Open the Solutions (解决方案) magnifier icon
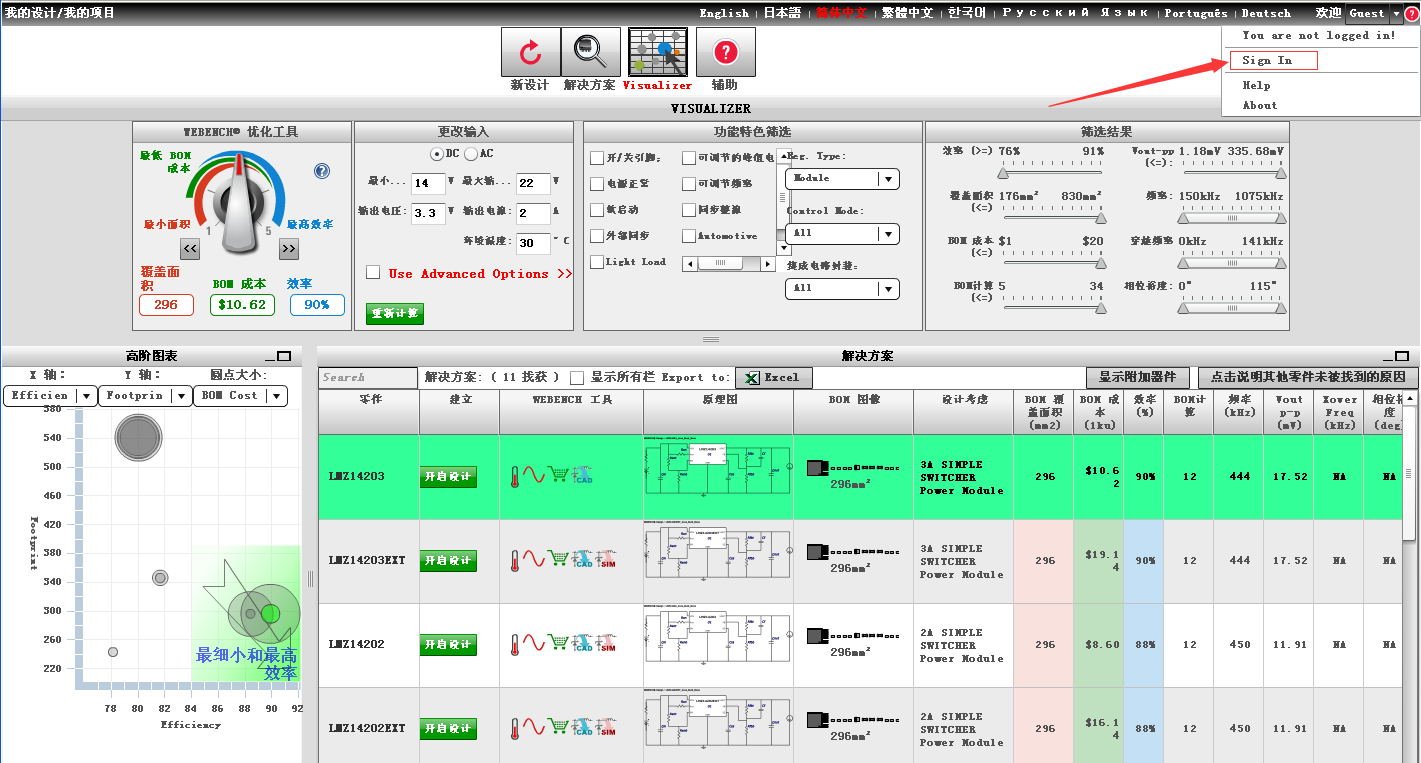The width and height of the screenshot is (1421, 763). pos(590,52)
